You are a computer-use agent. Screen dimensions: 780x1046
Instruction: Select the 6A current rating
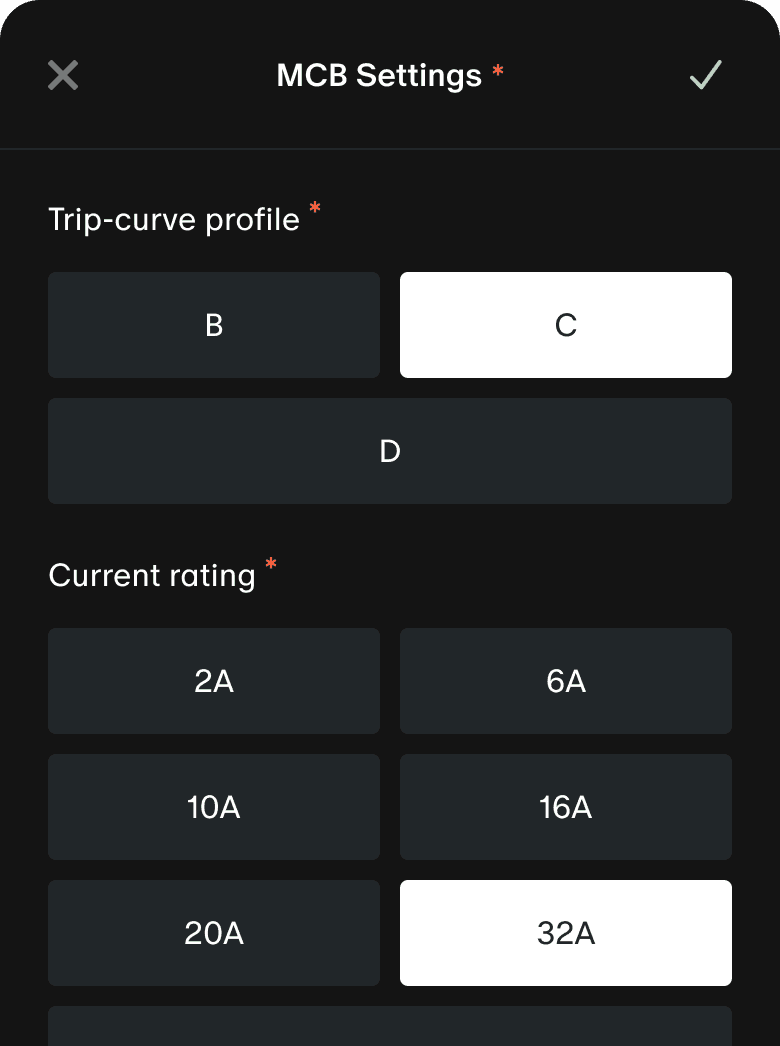[566, 681]
